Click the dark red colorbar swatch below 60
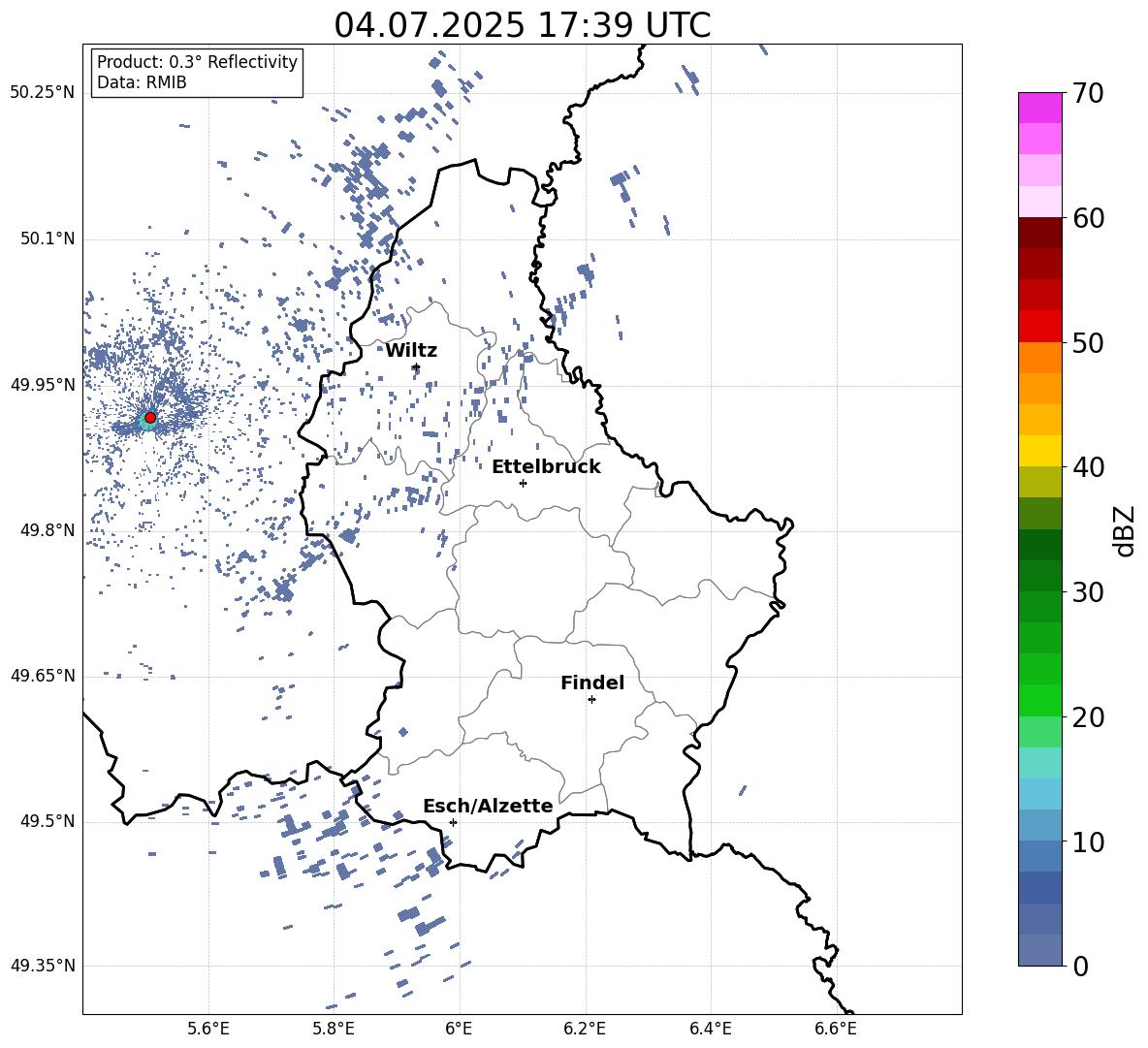This screenshot has width=1148, height=1048. tap(1039, 233)
